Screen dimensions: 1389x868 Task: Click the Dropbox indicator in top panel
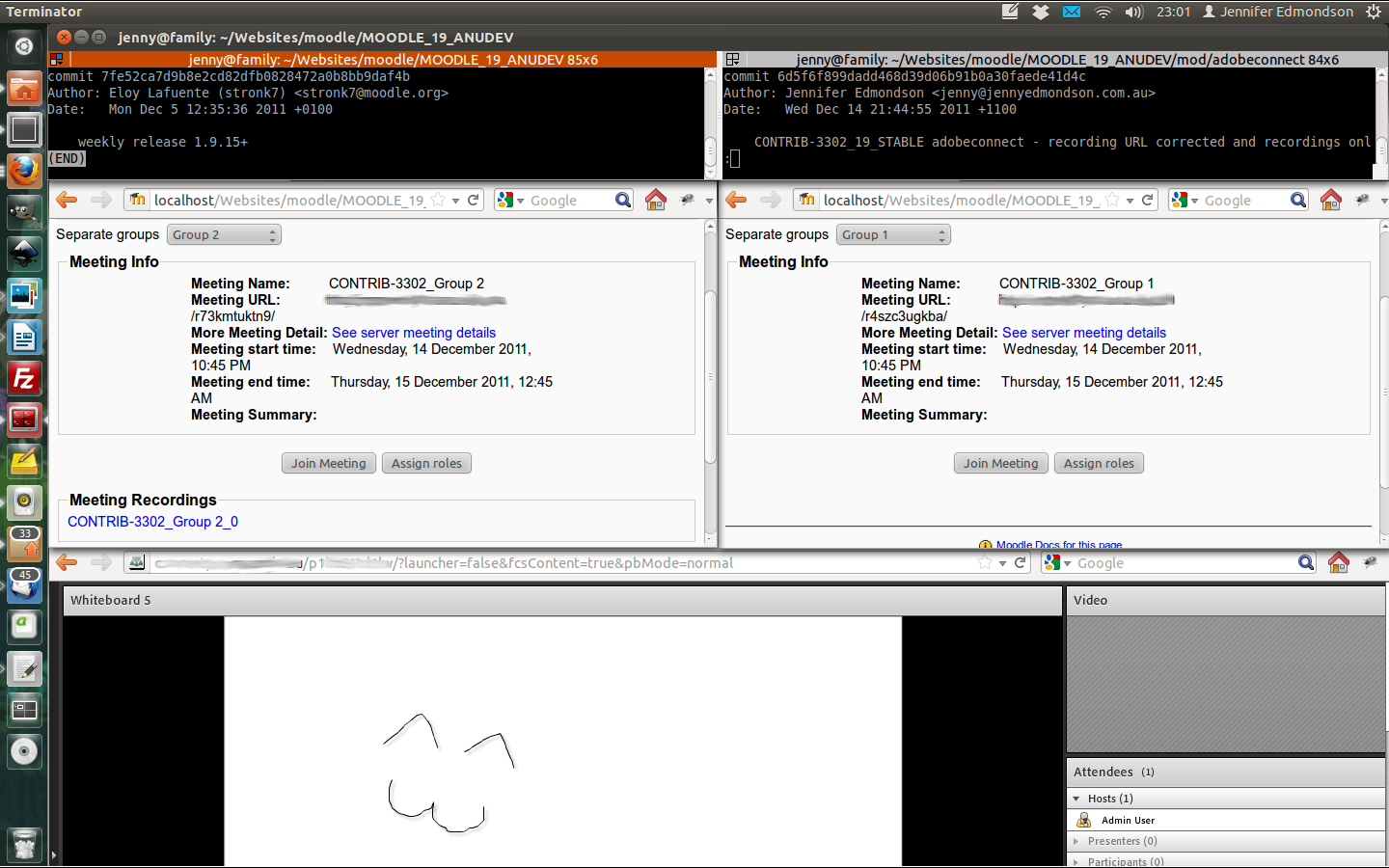click(1041, 12)
